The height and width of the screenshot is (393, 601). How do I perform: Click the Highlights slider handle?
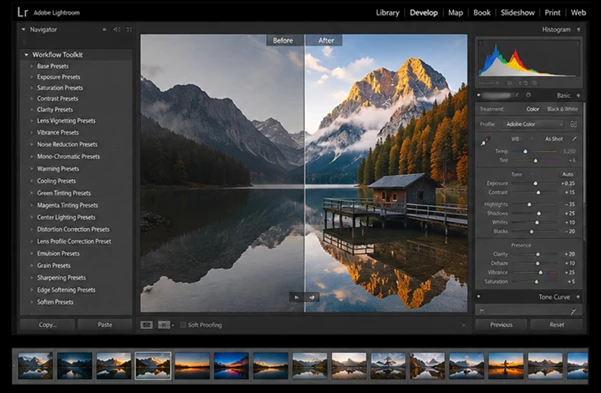529,204
